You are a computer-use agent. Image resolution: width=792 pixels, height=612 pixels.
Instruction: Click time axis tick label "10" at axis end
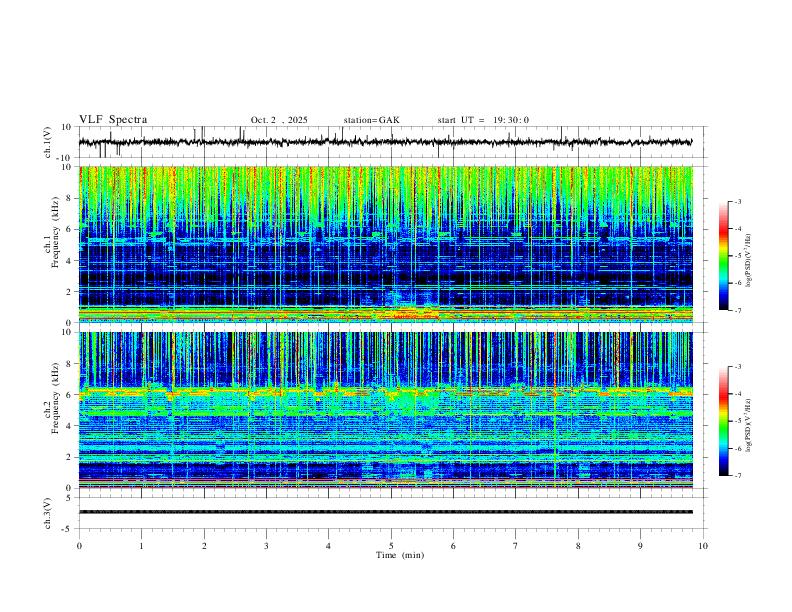pos(703,546)
